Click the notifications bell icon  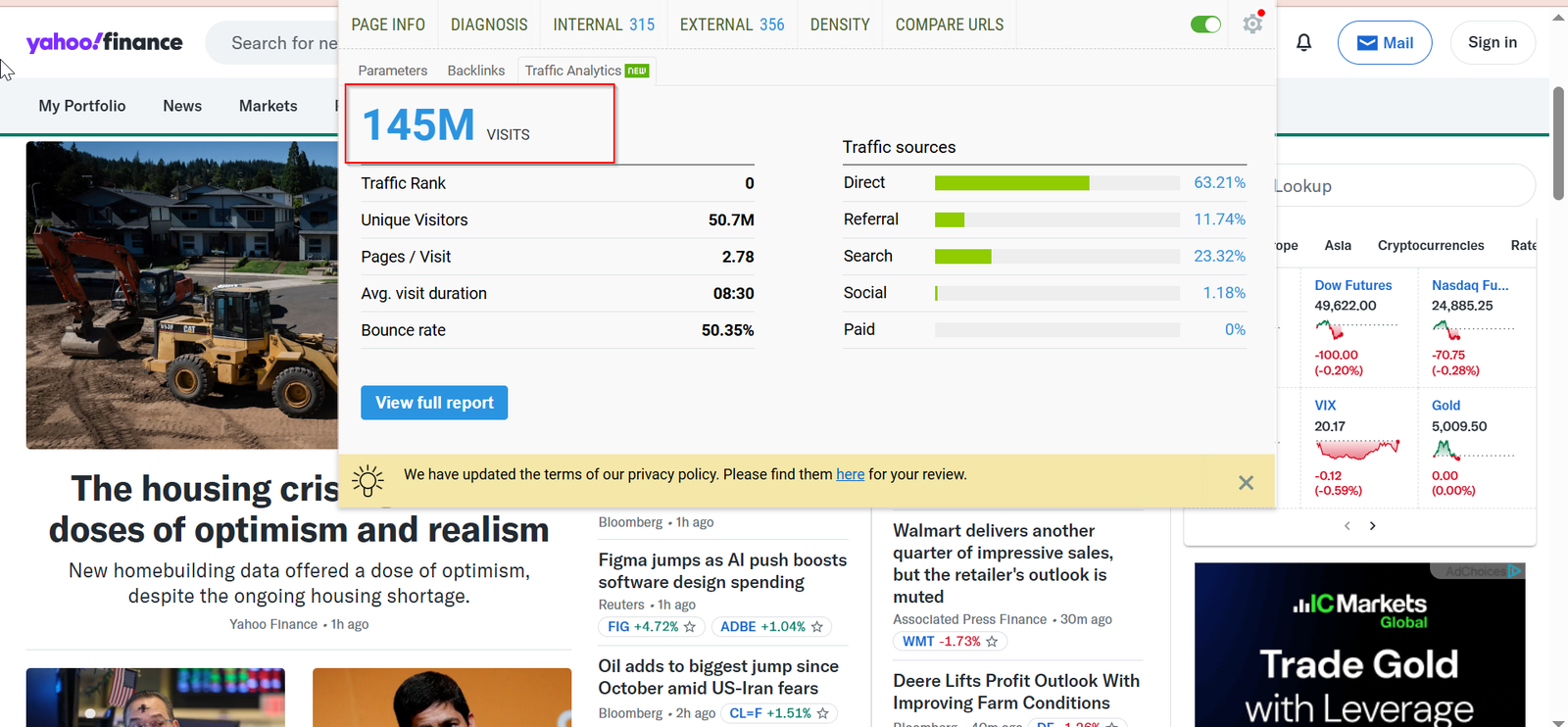[1303, 42]
